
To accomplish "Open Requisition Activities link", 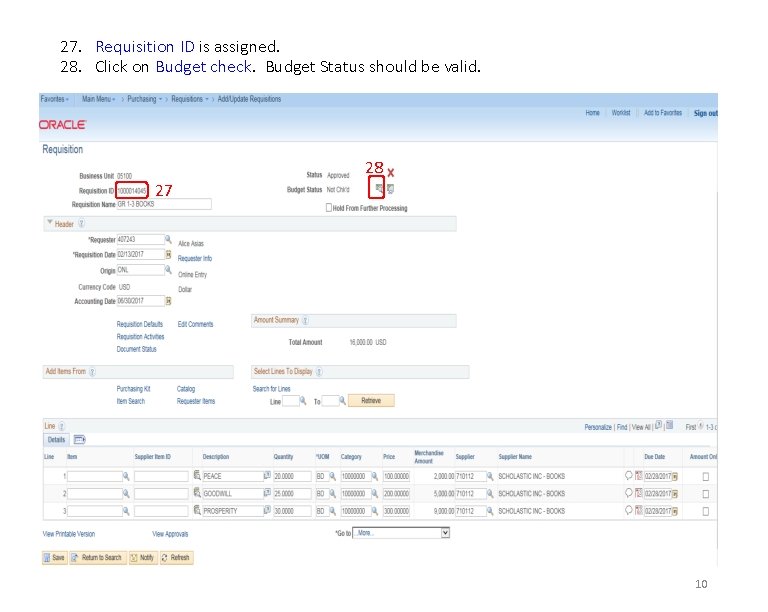I will coord(140,337).
